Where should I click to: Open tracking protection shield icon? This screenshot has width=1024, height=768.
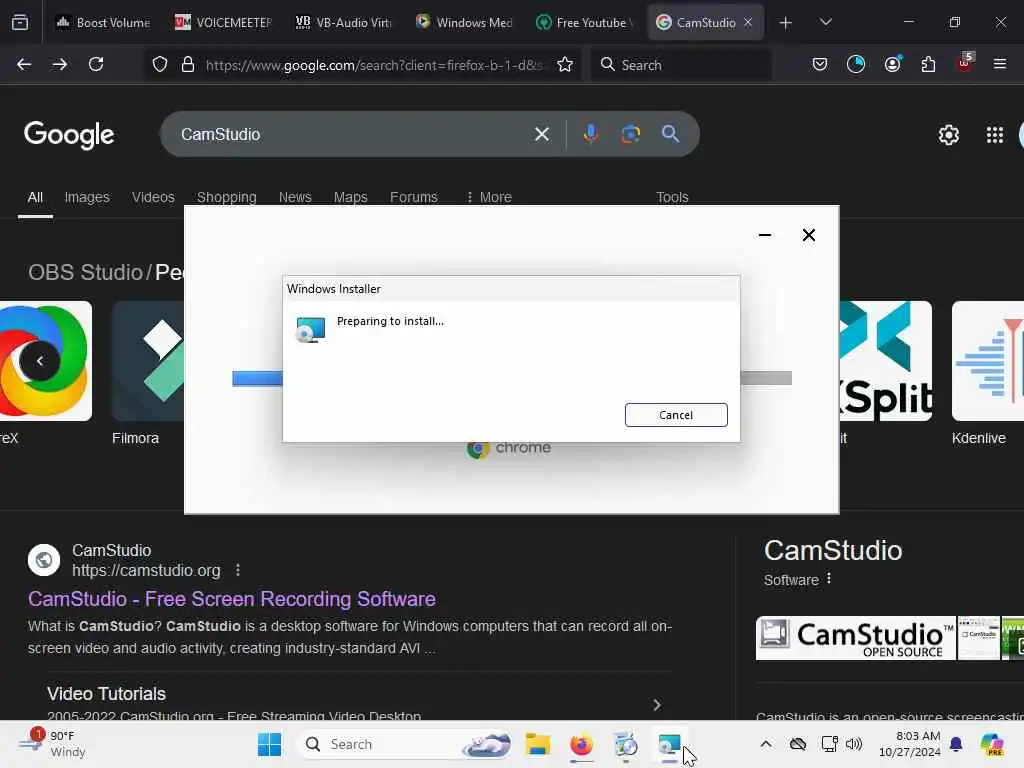click(160, 65)
